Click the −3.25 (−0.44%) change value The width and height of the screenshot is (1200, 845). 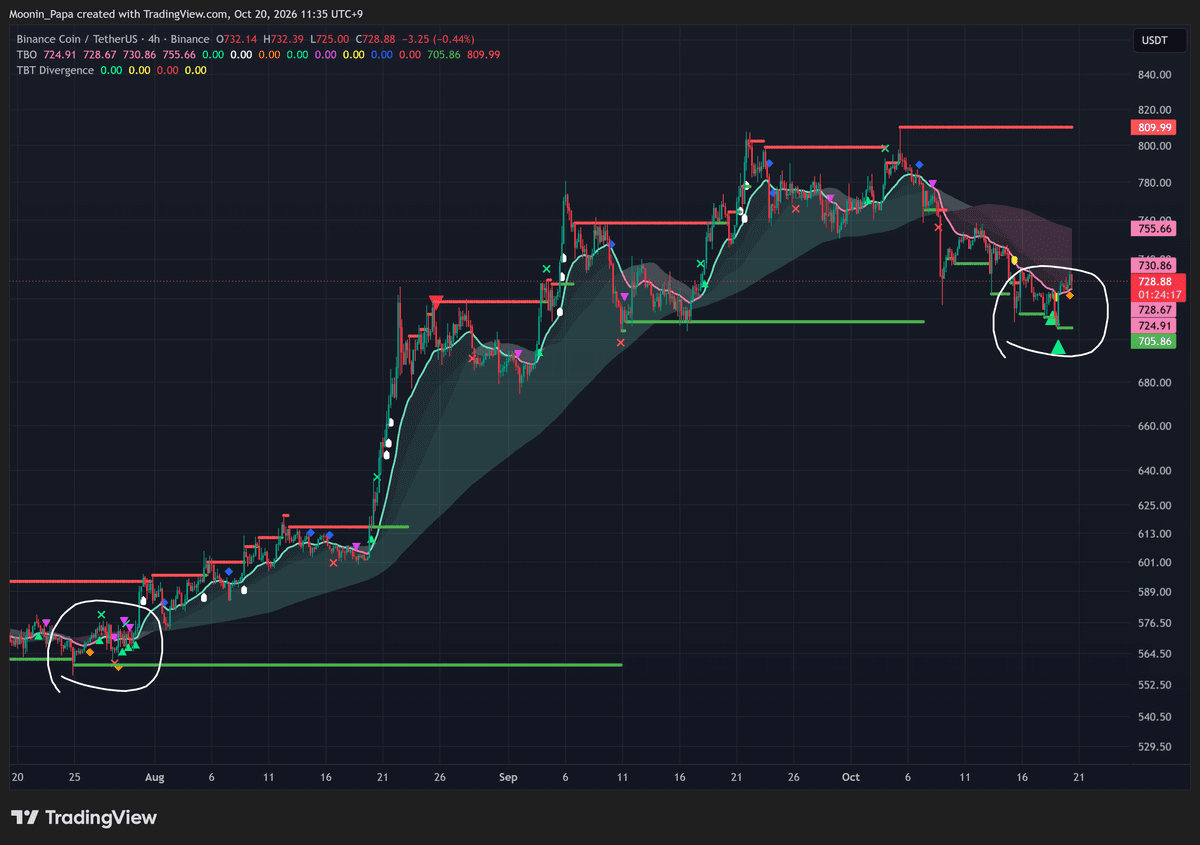point(440,38)
